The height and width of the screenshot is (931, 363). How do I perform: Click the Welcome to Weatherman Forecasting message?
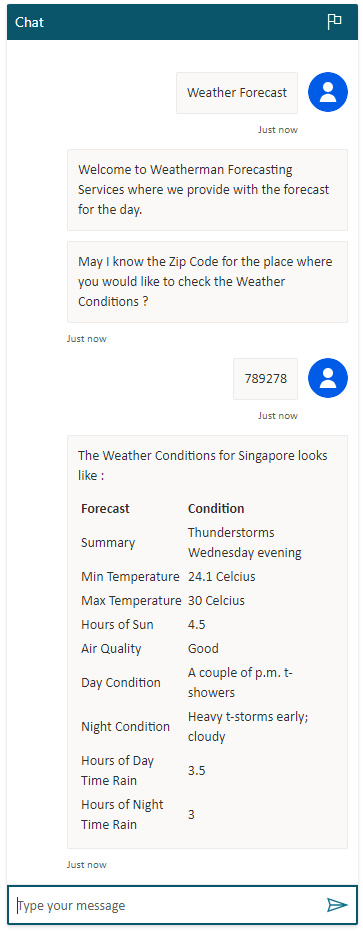click(x=207, y=190)
